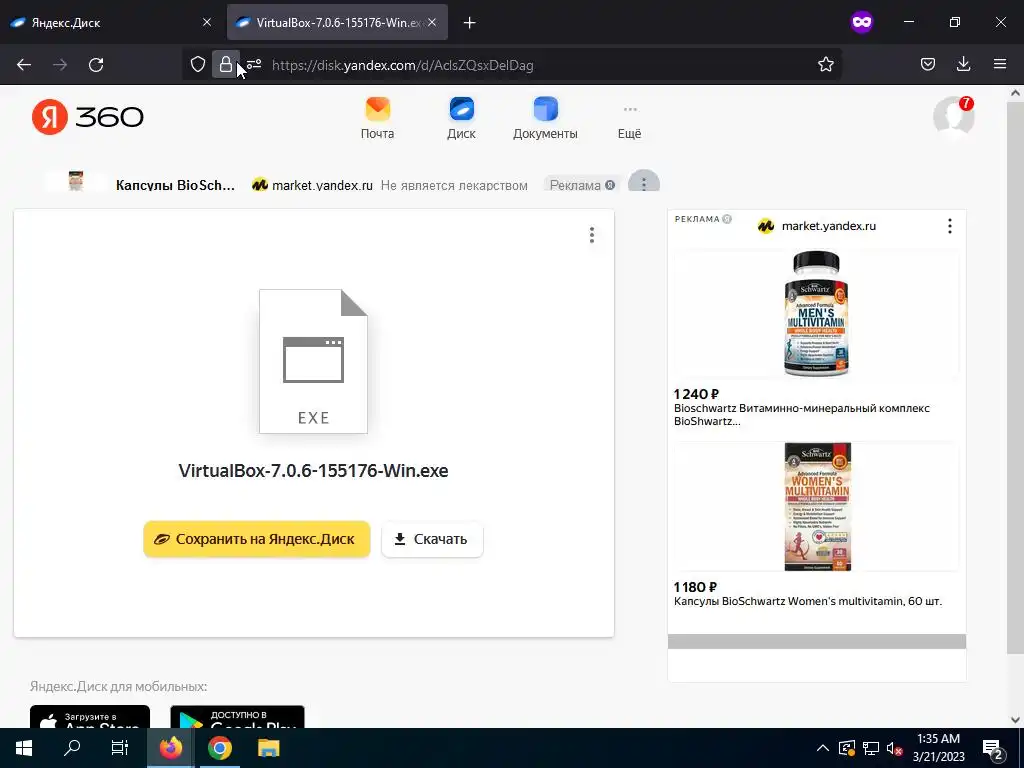This screenshot has width=1024, height=768.
Task: Click the private browsing mask icon
Action: click(x=861, y=23)
